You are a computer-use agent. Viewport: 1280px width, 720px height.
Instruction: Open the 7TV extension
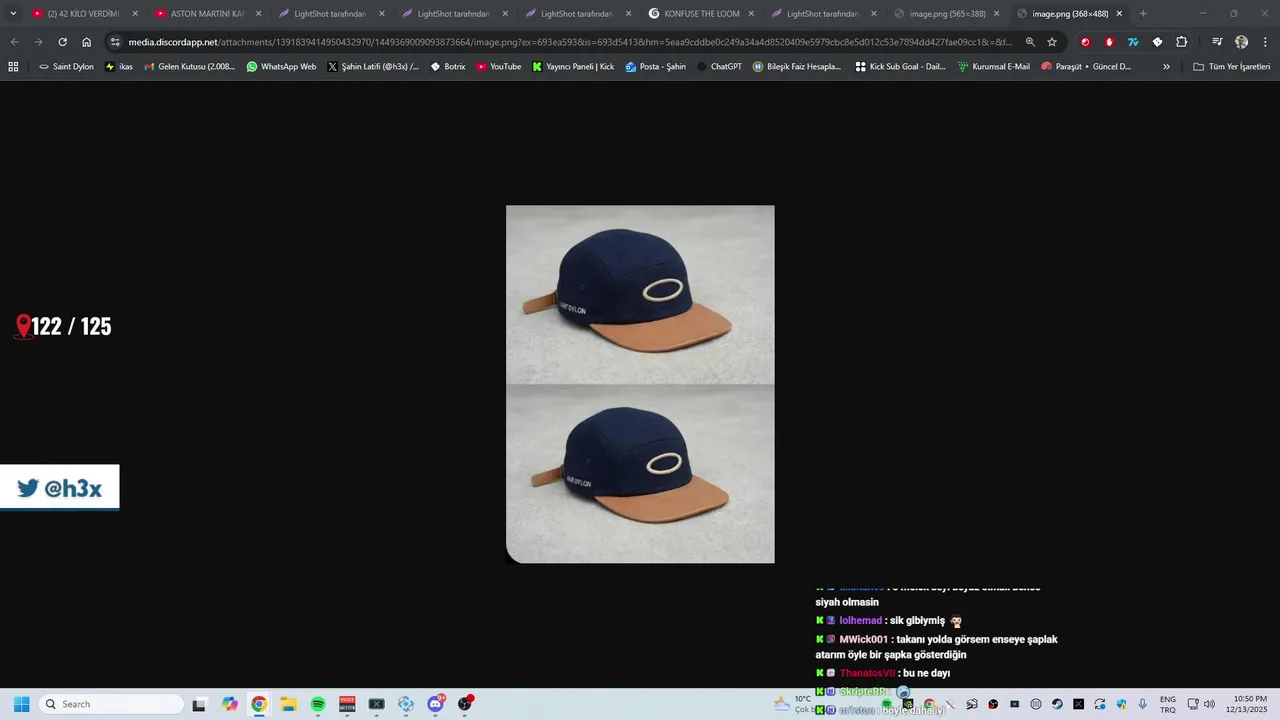[x=1133, y=42]
